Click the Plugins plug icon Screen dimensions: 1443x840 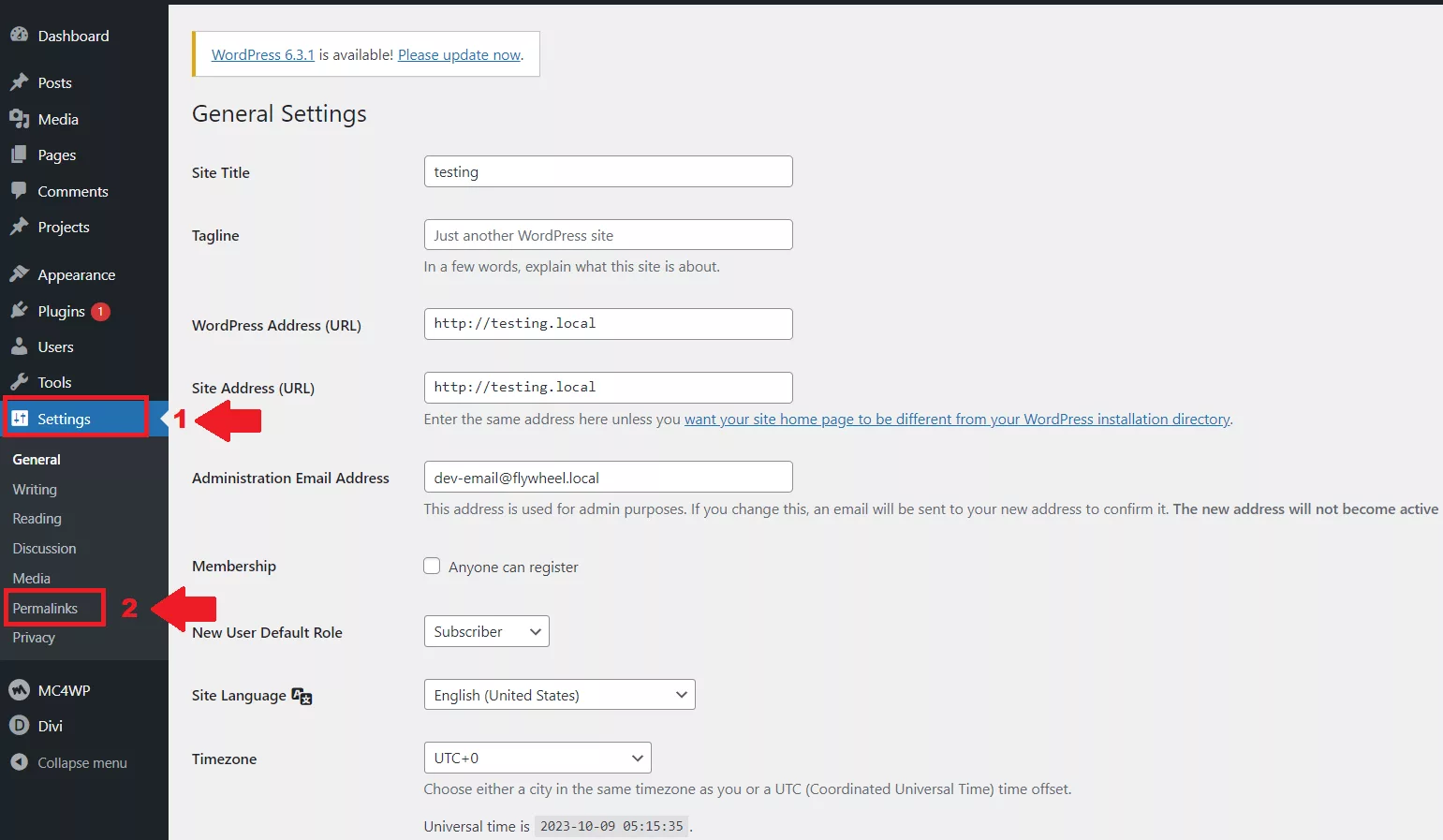click(19, 311)
